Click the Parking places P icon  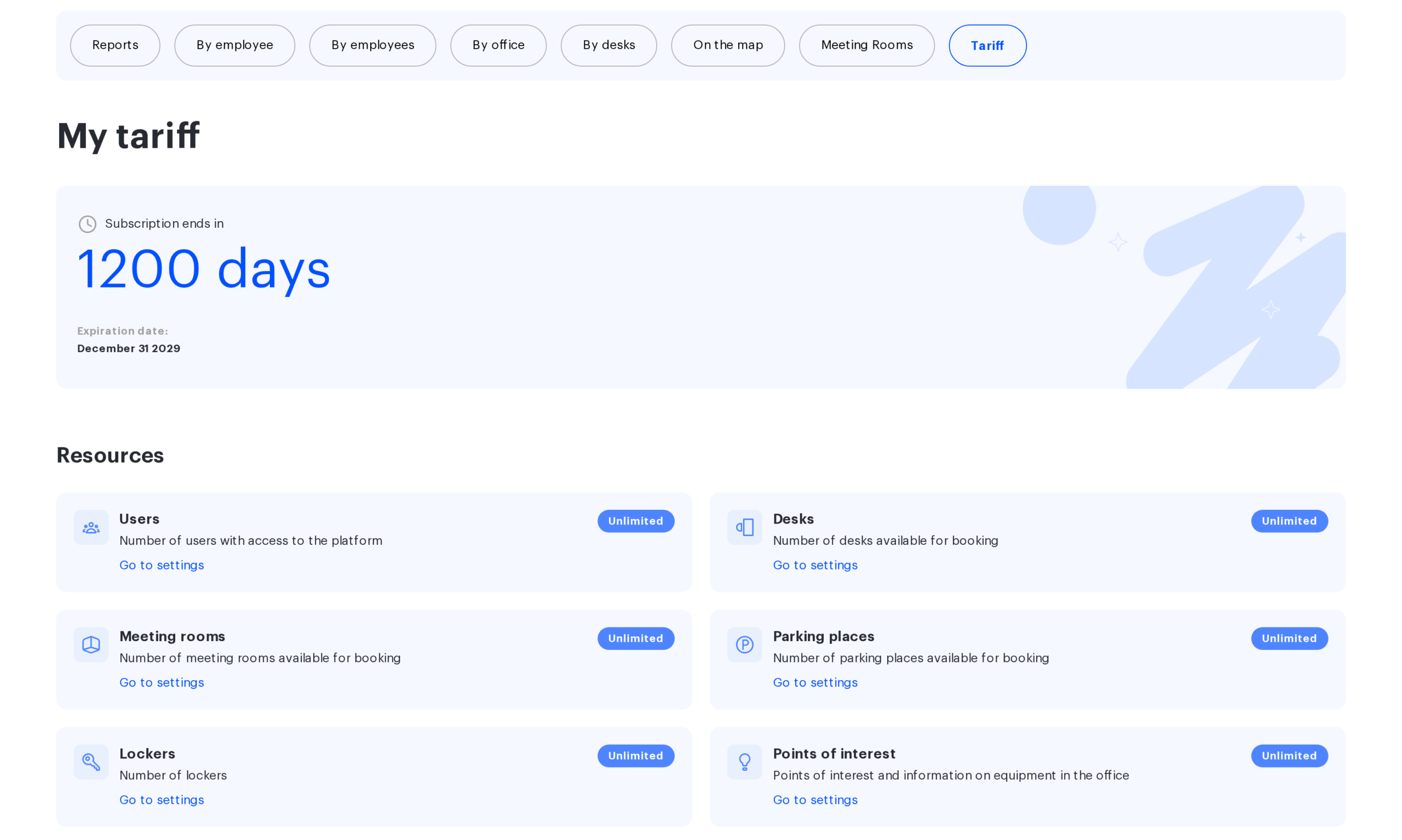[x=744, y=645]
